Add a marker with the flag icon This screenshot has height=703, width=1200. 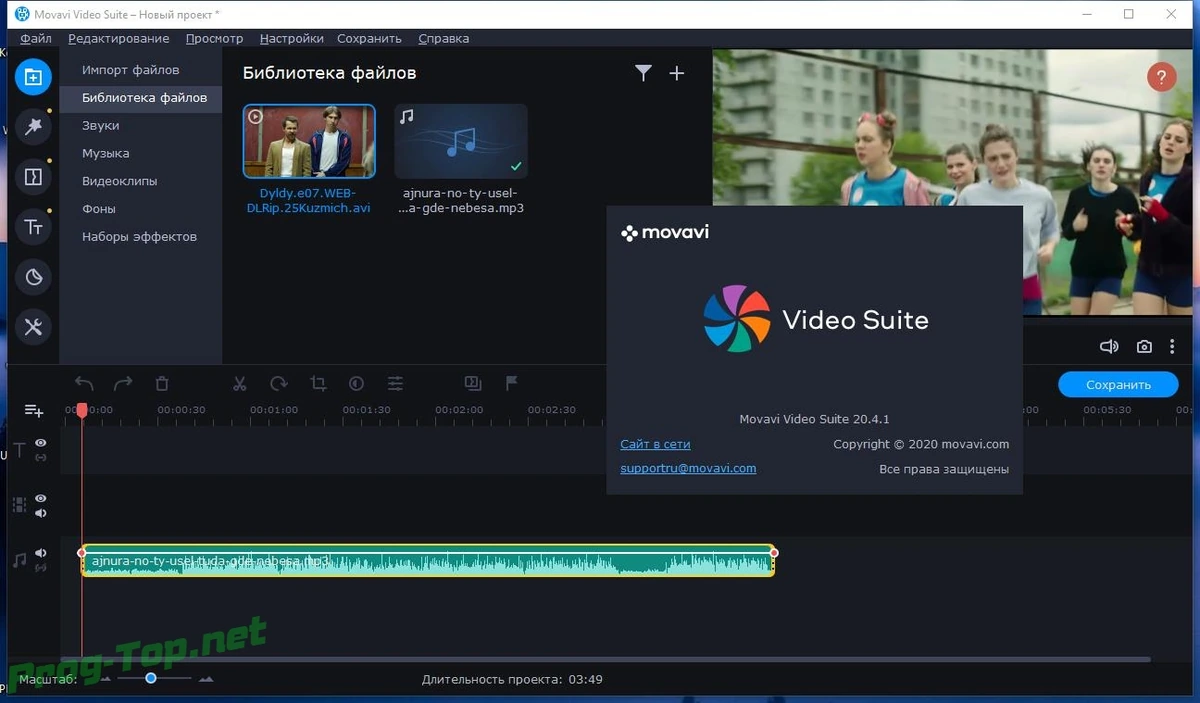click(511, 383)
